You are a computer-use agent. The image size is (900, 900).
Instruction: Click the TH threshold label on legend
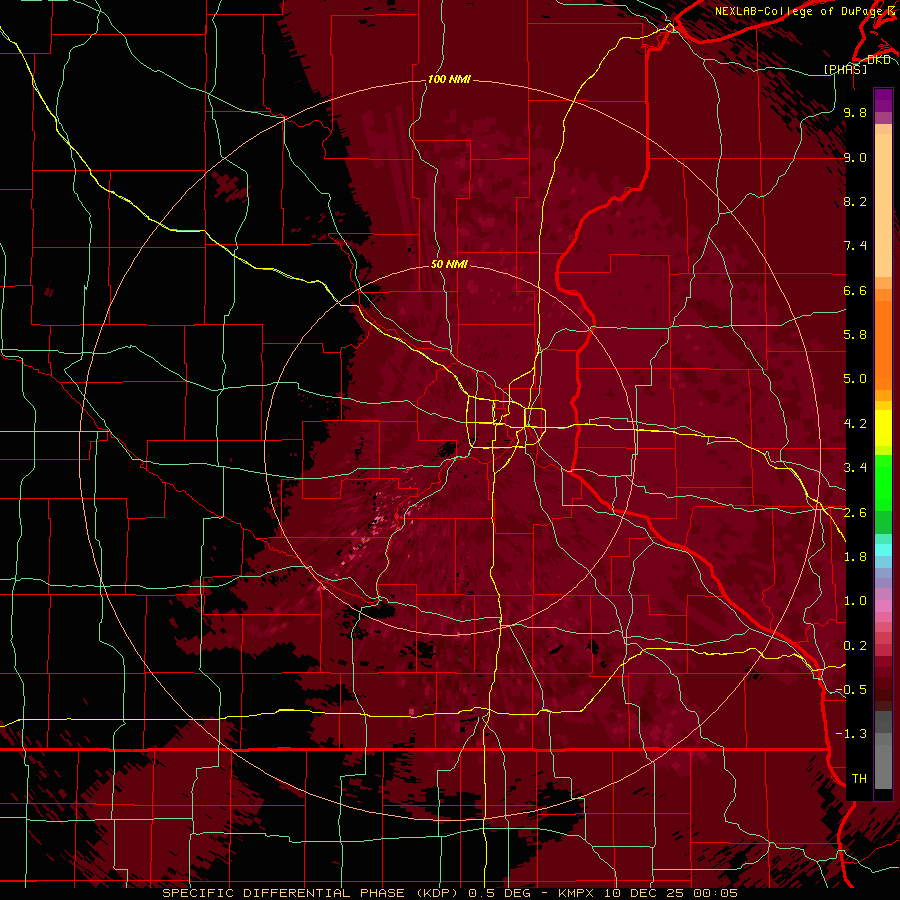coord(859,779)
